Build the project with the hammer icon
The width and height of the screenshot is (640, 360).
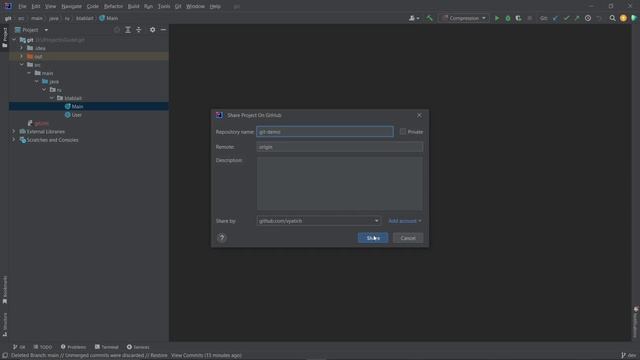pyautogui.click(x=429, y=18)
